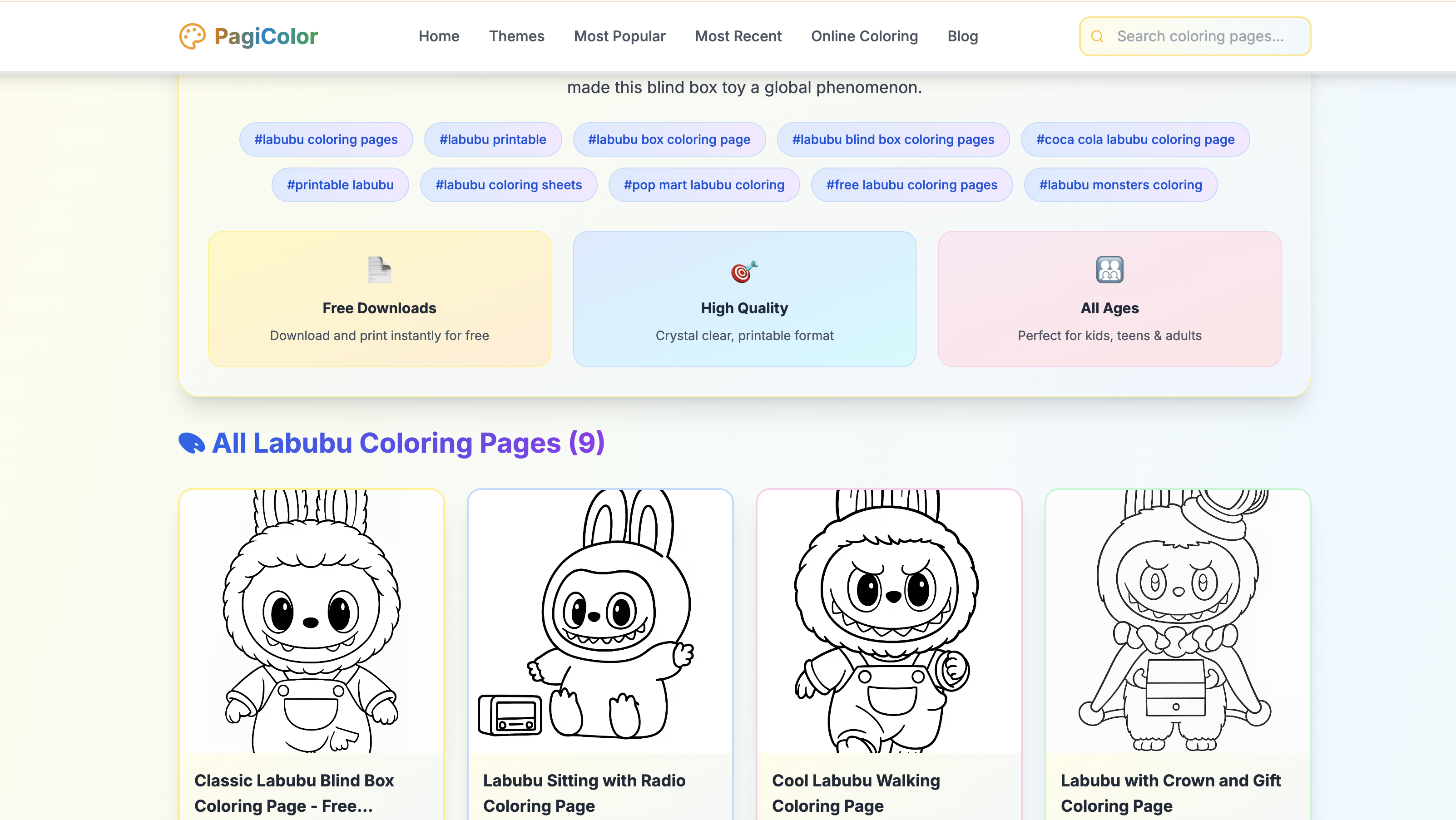Focus the Search coloring pages field

[1195, 36]
